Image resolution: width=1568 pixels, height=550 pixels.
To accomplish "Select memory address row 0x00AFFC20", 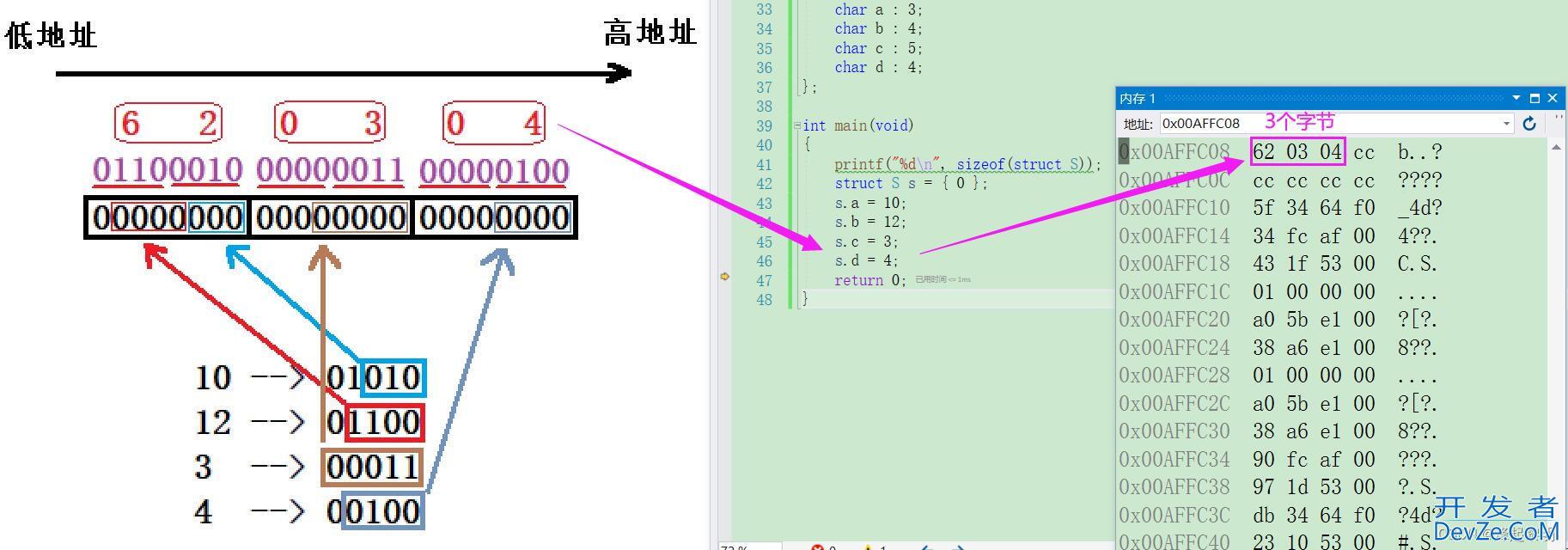I will coord(1174,320).
